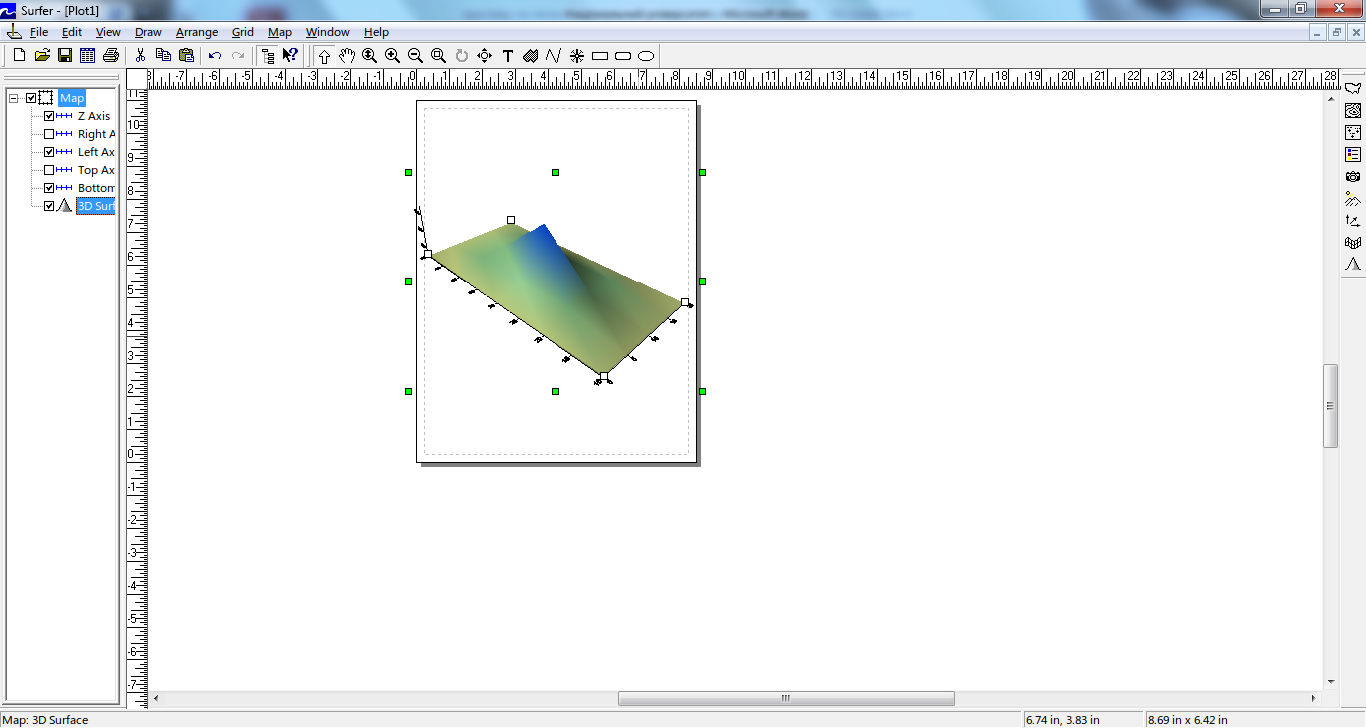Create a new Post Map
Image resolution: width=1366 pixels, height=728 pixels.
pyautogui.click(x=1353, y=132)
